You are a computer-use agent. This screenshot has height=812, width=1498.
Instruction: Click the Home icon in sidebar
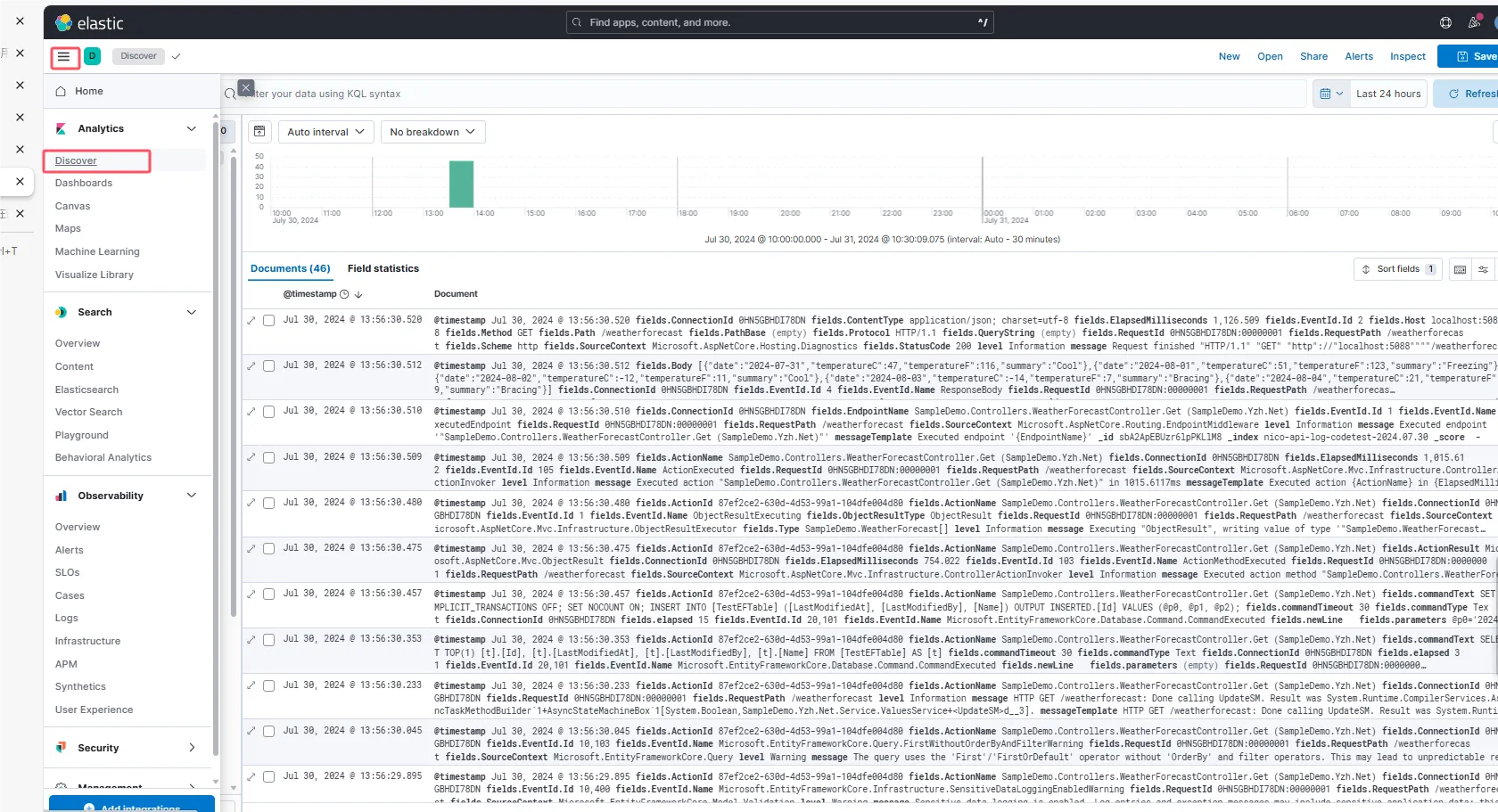pos(61,91)
